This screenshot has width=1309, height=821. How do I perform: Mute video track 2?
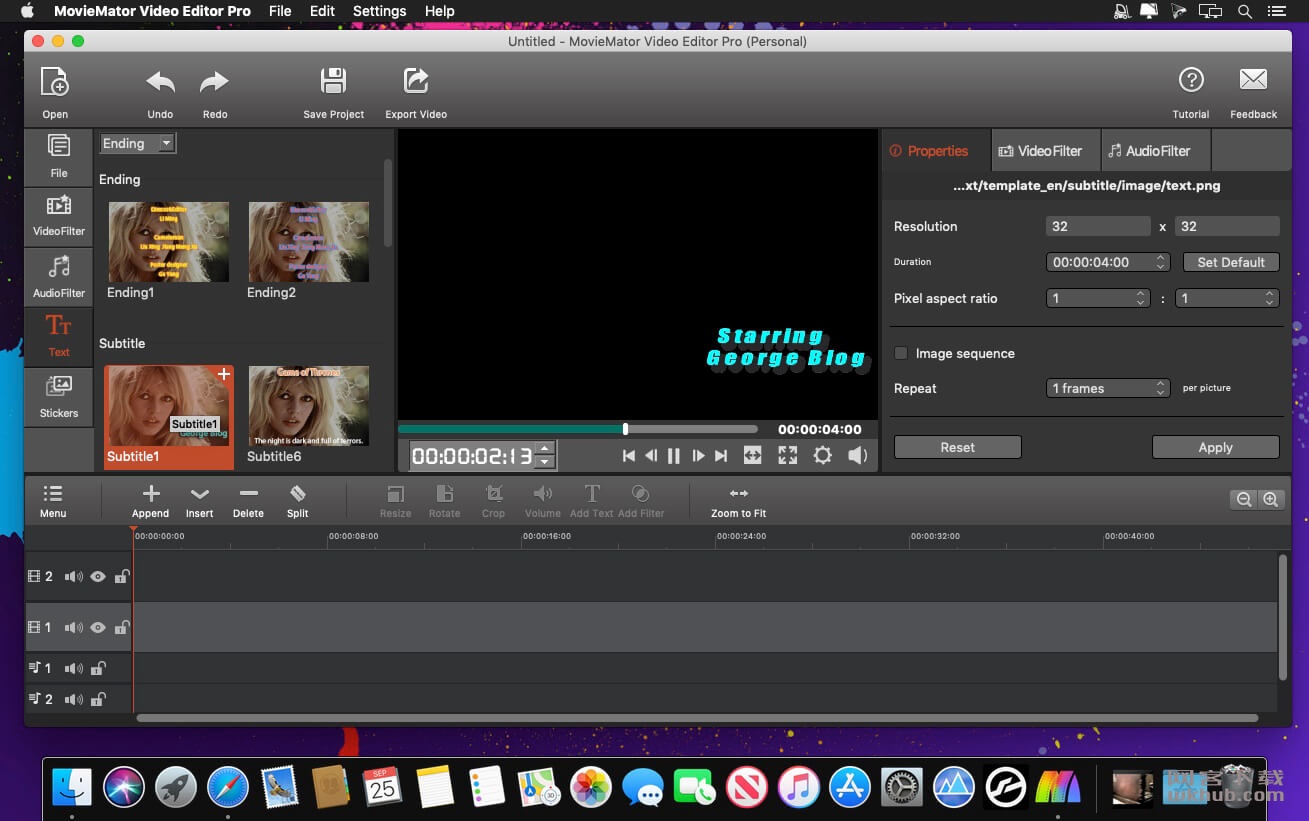click(x=74, y=577)
